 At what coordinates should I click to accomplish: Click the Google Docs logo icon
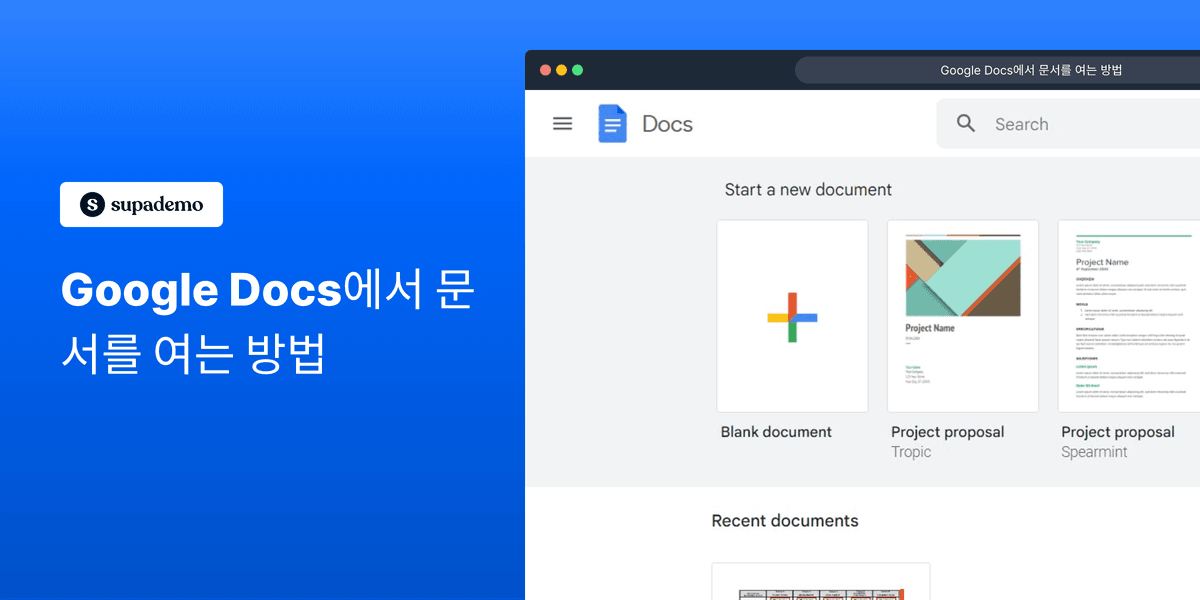pyautogui.click(x=612, y=123)
